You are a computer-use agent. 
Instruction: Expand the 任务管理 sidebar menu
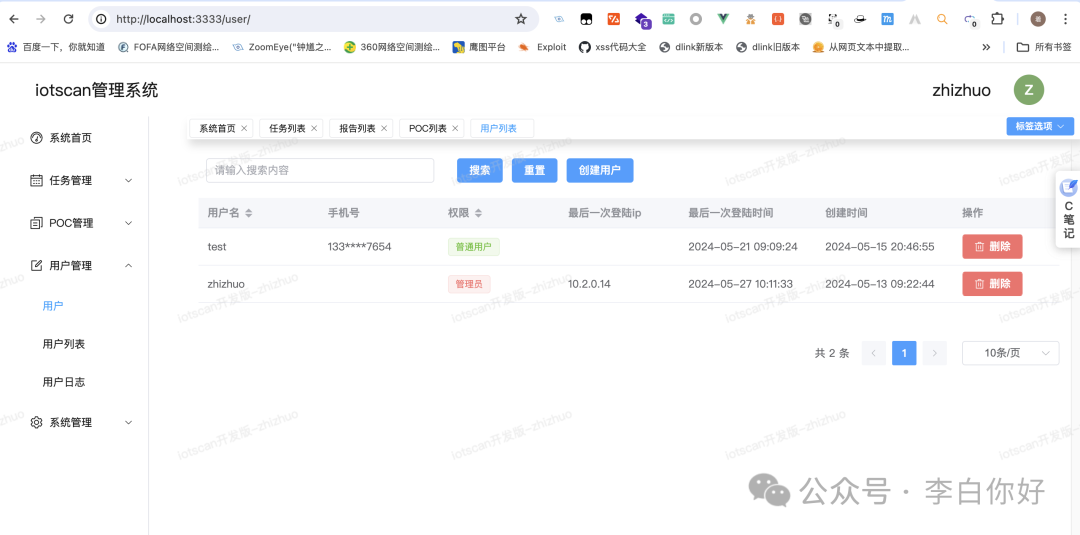tap(128, 180)
